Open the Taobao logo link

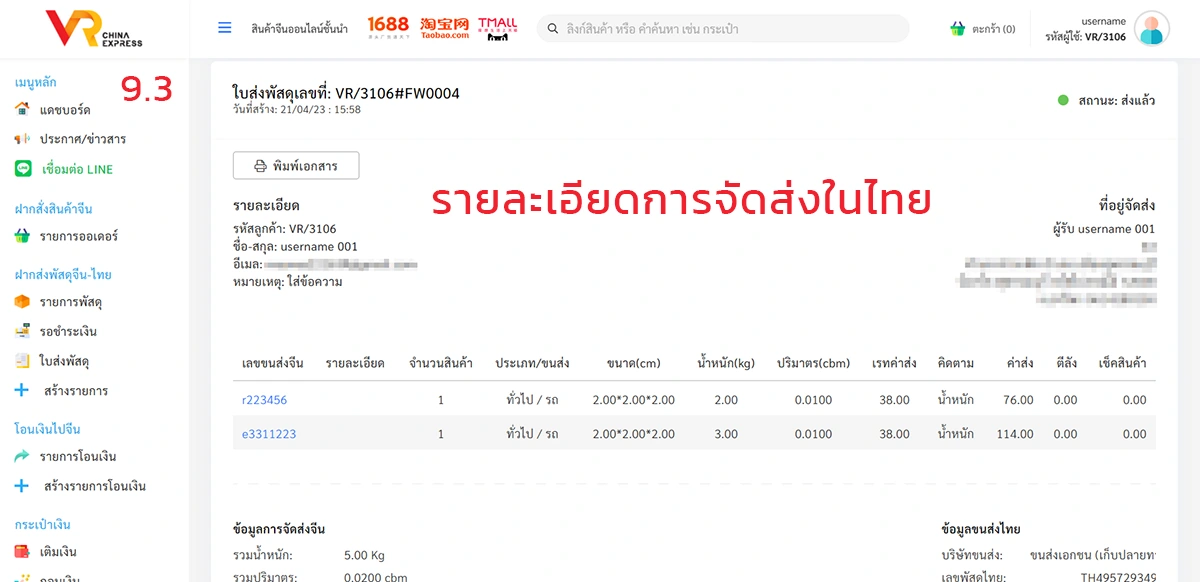[x=445, y=28]
